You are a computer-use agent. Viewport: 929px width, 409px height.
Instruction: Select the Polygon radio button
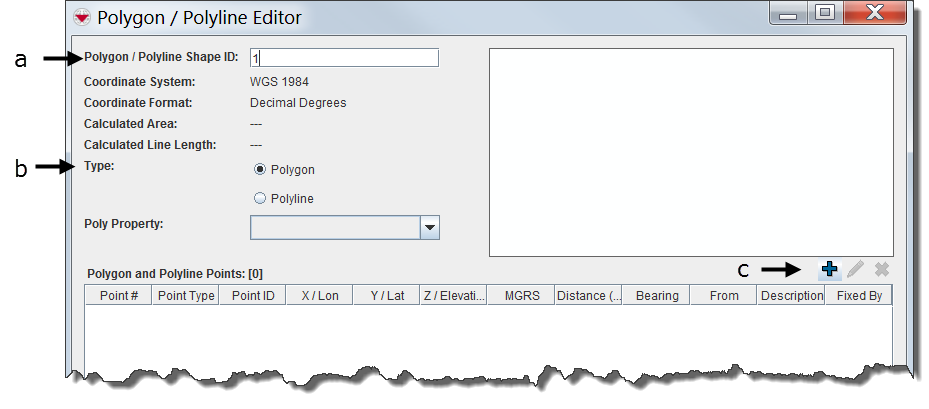[260, 170]
